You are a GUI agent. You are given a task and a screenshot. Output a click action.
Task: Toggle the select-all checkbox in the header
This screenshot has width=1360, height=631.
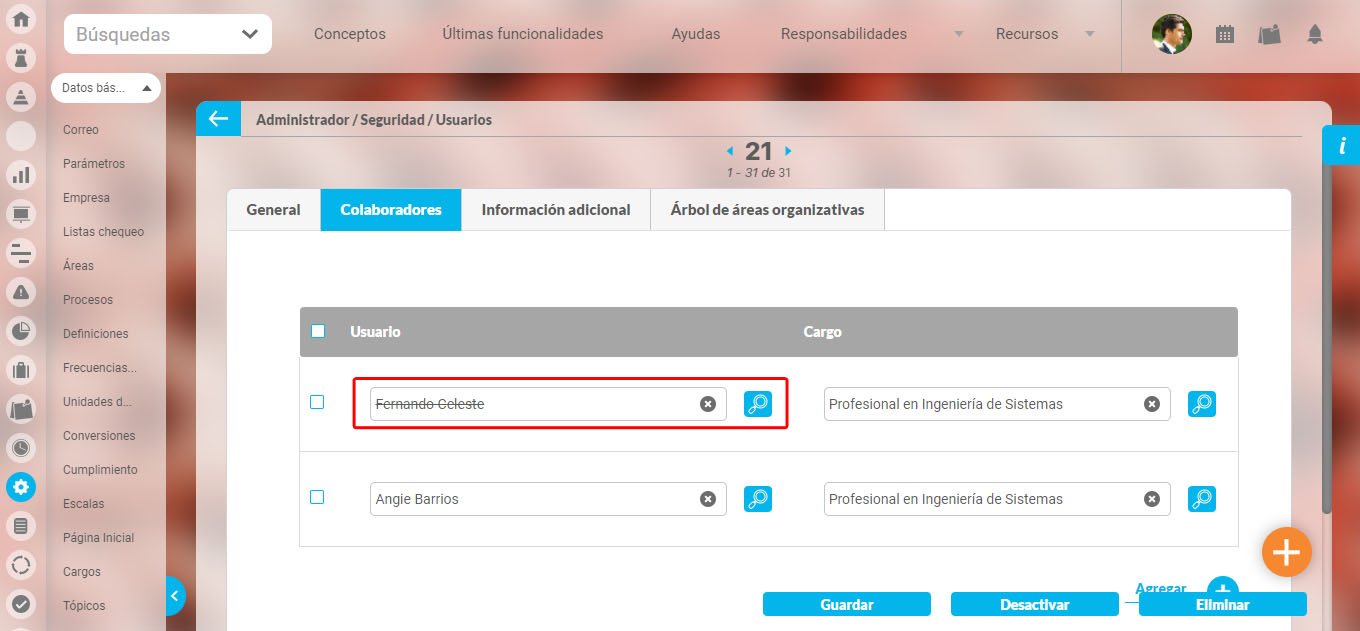click(318, 331)
